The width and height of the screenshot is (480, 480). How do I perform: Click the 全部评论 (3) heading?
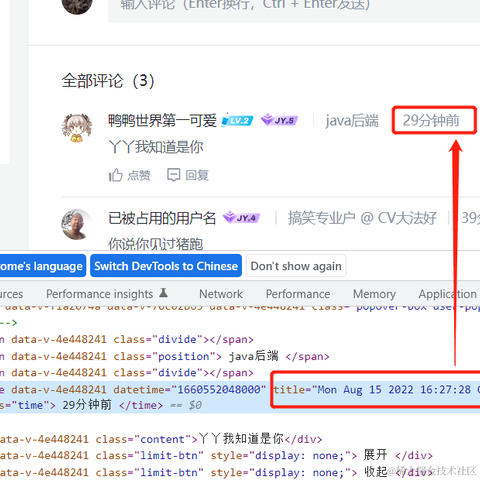(108, 81)
